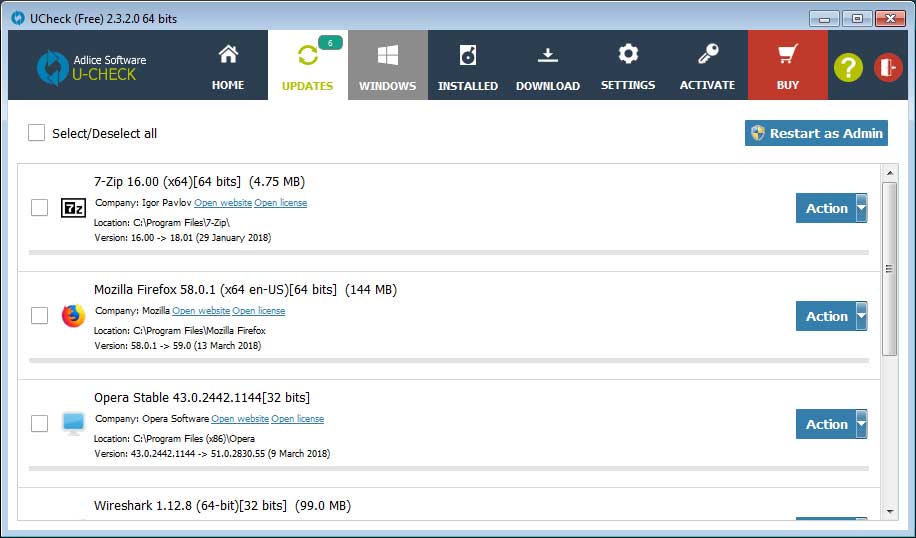The height and width of the screenshot is (538, 916).
Task: Click Action button for Mozilla Firefox
Action: (x=826, y=316)
